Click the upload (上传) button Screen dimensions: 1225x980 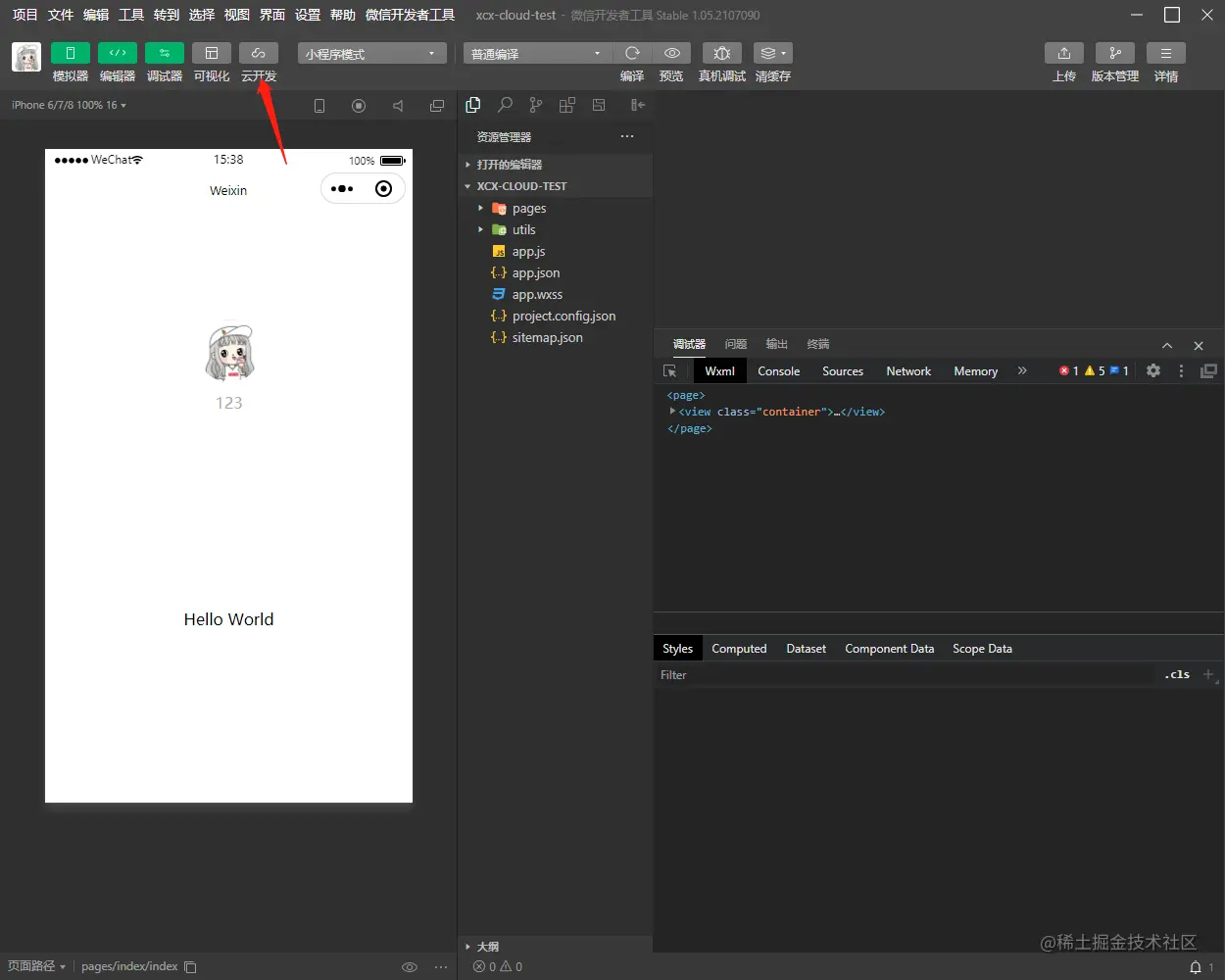tap(1064, 53)
